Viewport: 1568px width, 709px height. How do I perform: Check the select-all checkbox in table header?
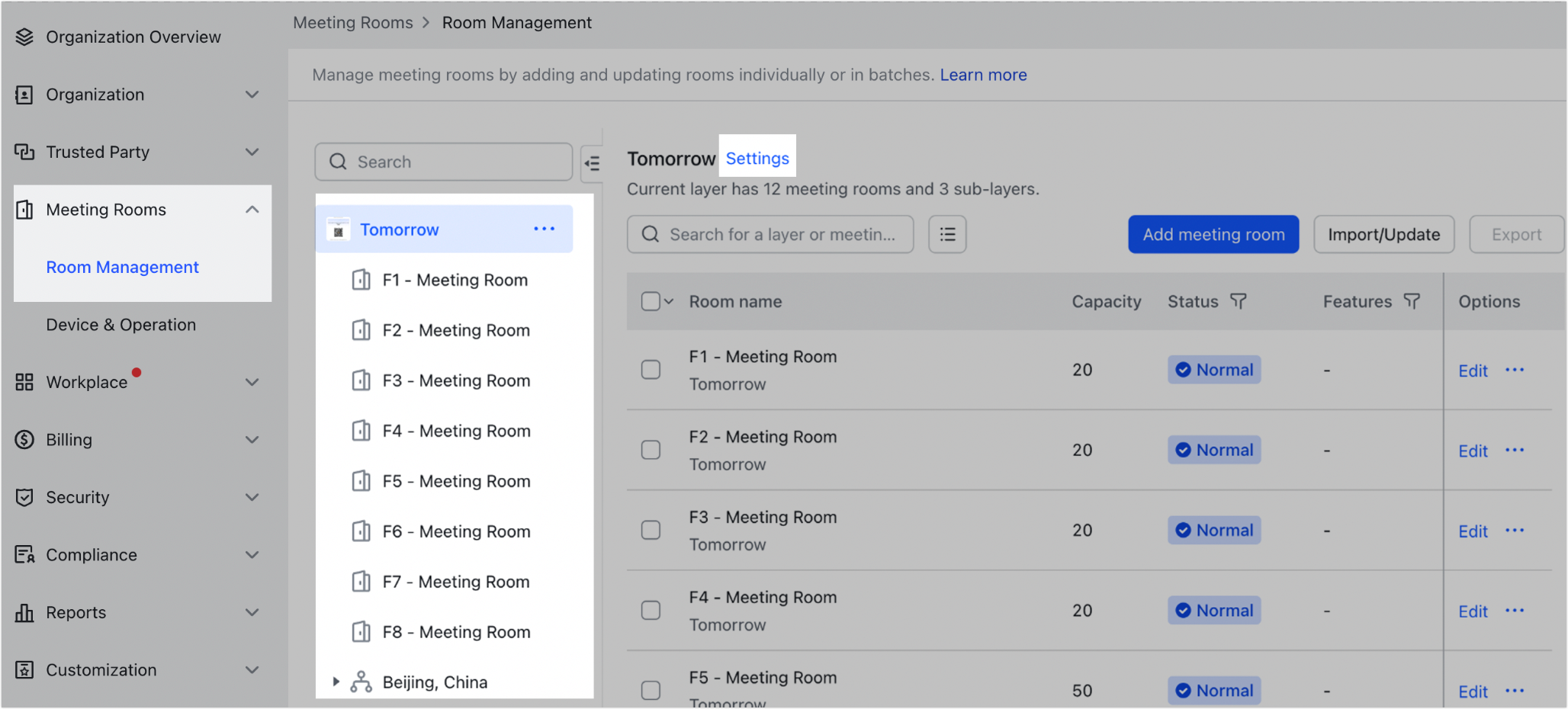tap(650, 301)
